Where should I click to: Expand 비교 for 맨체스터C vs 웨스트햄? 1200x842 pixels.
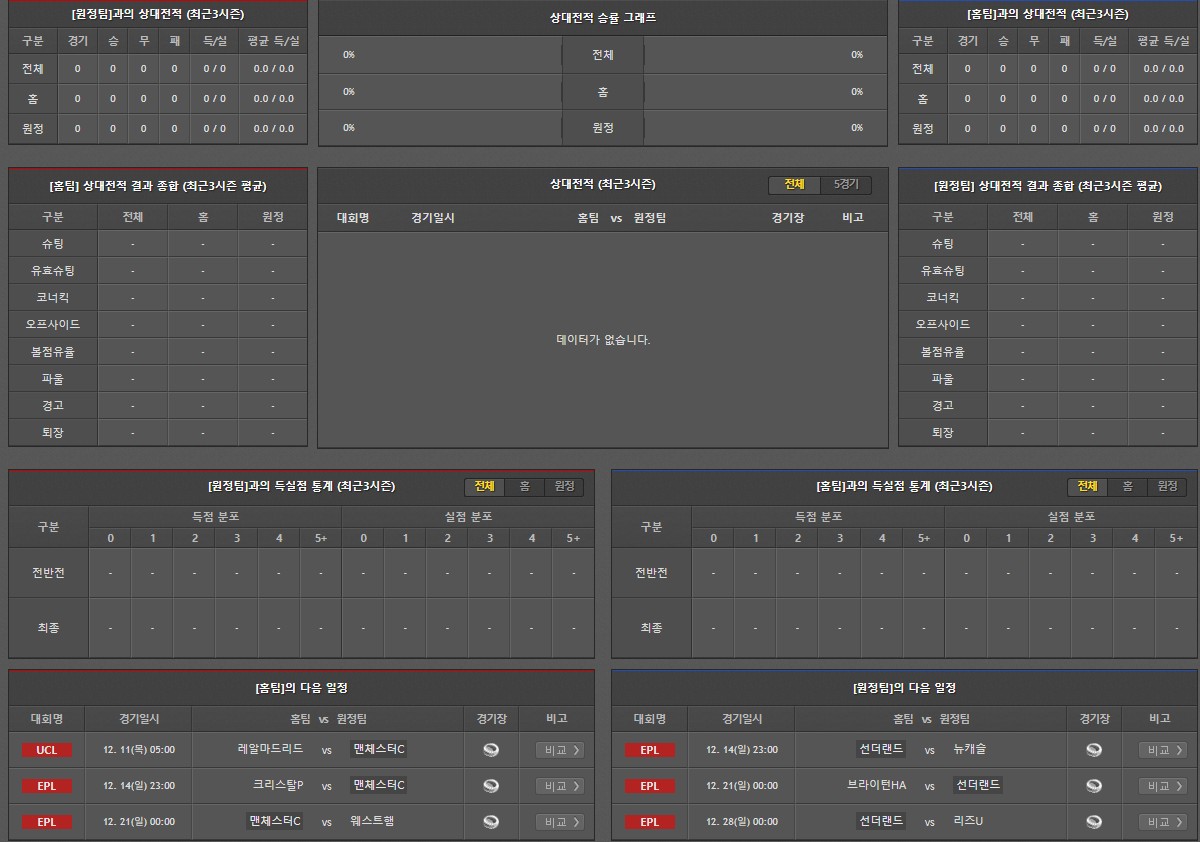point(559,822)
